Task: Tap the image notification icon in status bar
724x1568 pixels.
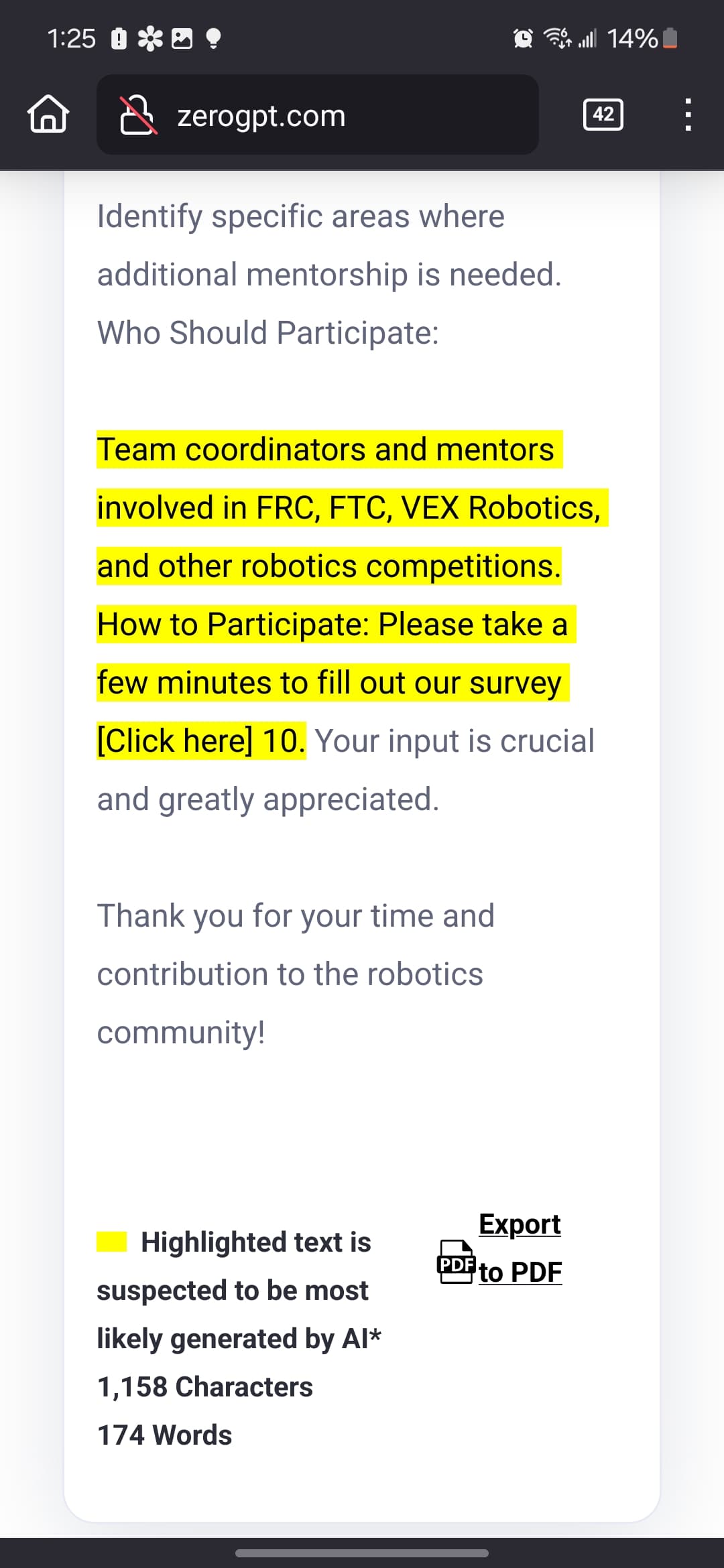Action: point(182,38)
